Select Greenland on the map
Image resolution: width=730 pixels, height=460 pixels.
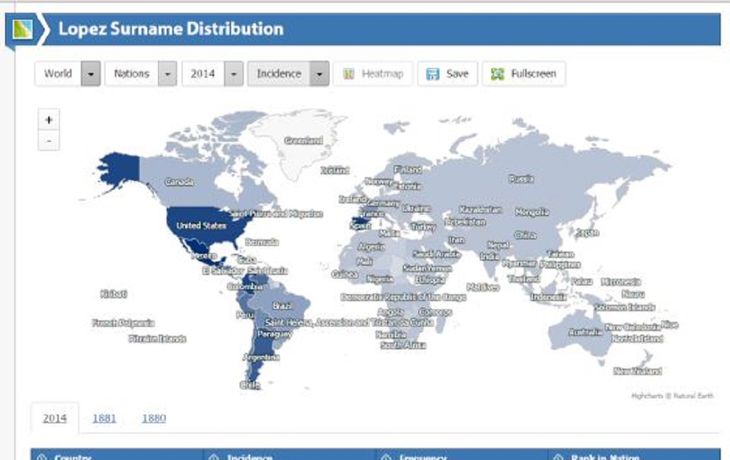(304, 141)
